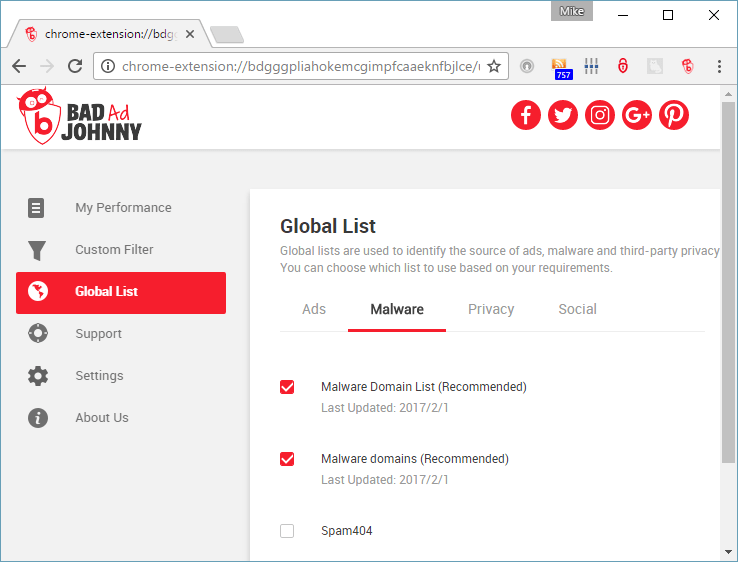Bookmark page with the star icon
This screenshot has width=738, height=562.
(x=494, y=66)
